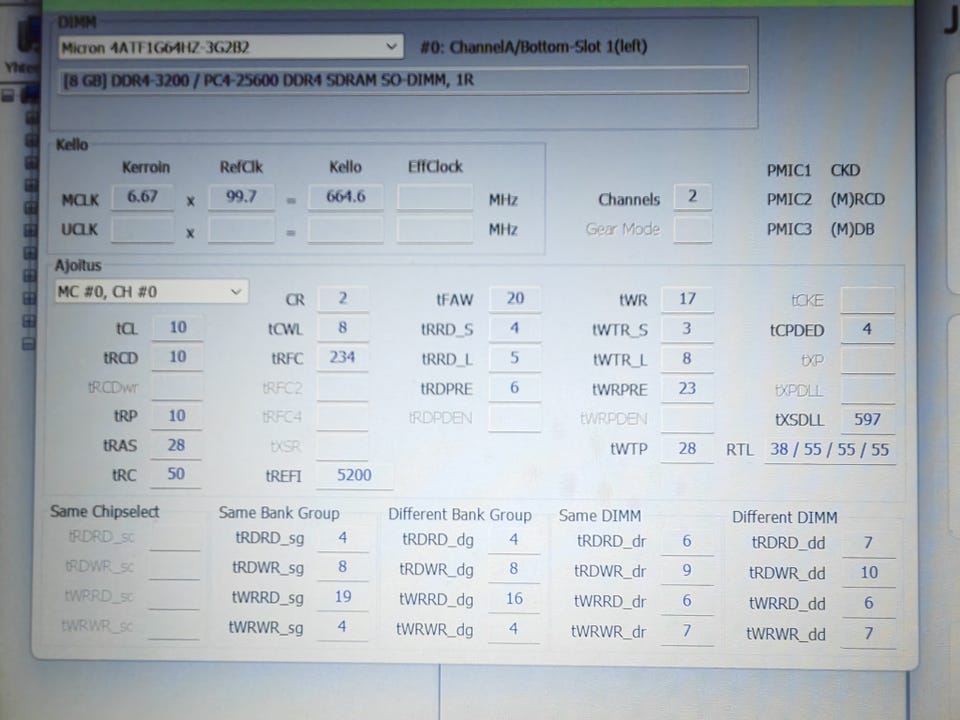Click the Channels value field
Image resolution: width=960 pixels, height=720 pixels.
click(x=692, y=197)
